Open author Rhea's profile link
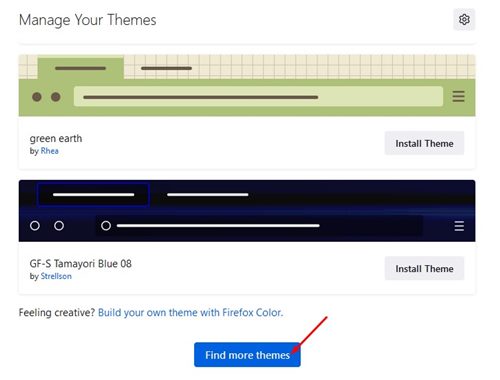The width and height of the screenshot is (500, 380). 49,151
